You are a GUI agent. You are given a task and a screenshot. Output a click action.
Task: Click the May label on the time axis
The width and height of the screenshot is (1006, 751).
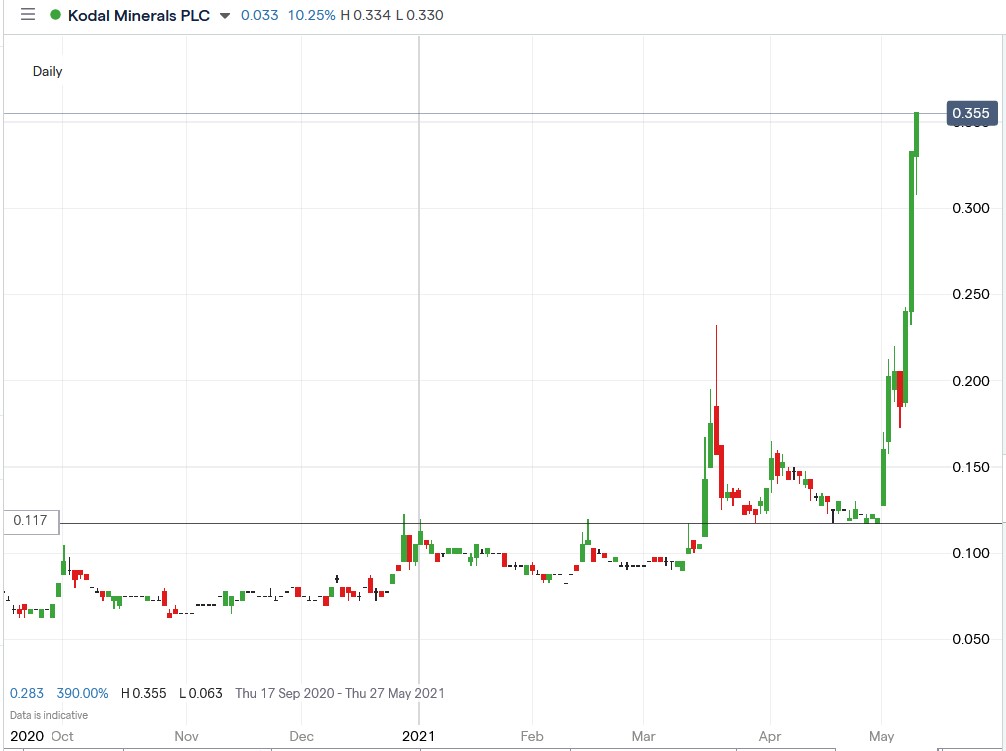coord(881,735)
